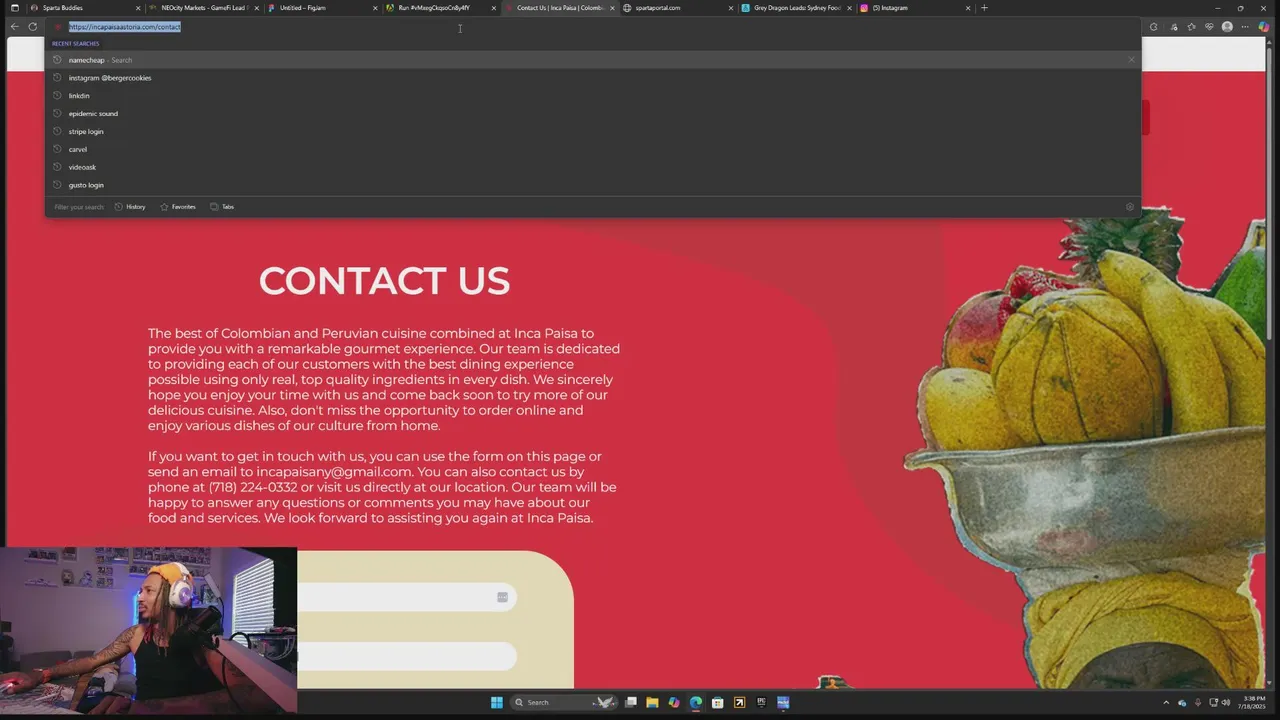The width and height of the screenshot is (1280, 720).
Task: Open address bar suggestion settings gear
Action: point(1130,207)
